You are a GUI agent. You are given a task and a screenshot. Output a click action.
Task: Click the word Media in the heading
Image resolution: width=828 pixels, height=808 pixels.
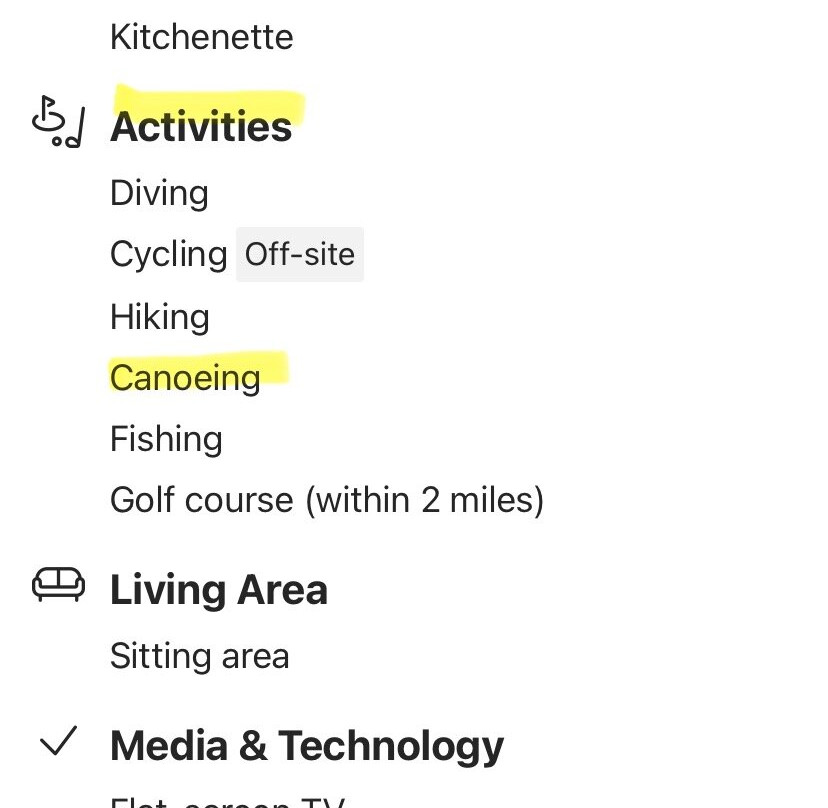tap(169, 746)
